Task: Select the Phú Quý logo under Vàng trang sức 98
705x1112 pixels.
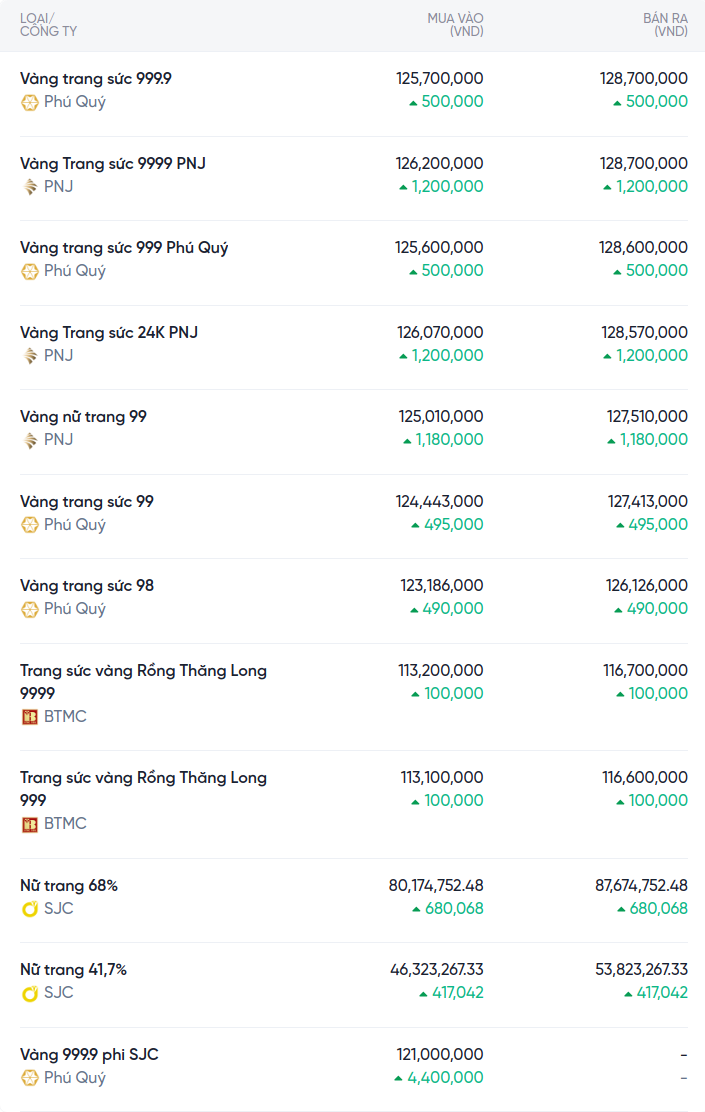Action: [x=30, y=609]
